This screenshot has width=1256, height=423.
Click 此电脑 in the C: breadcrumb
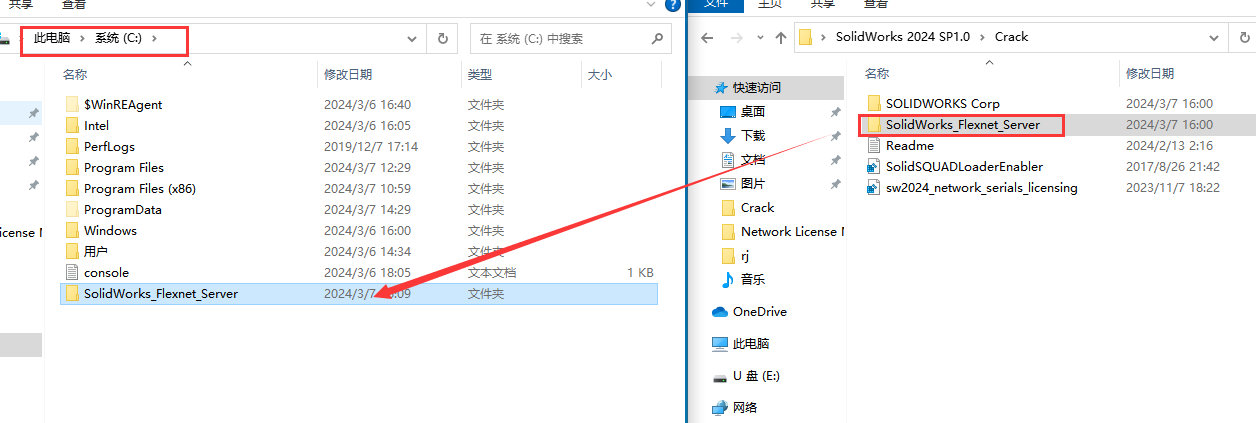pyautogui.click(x=53, y=38)
